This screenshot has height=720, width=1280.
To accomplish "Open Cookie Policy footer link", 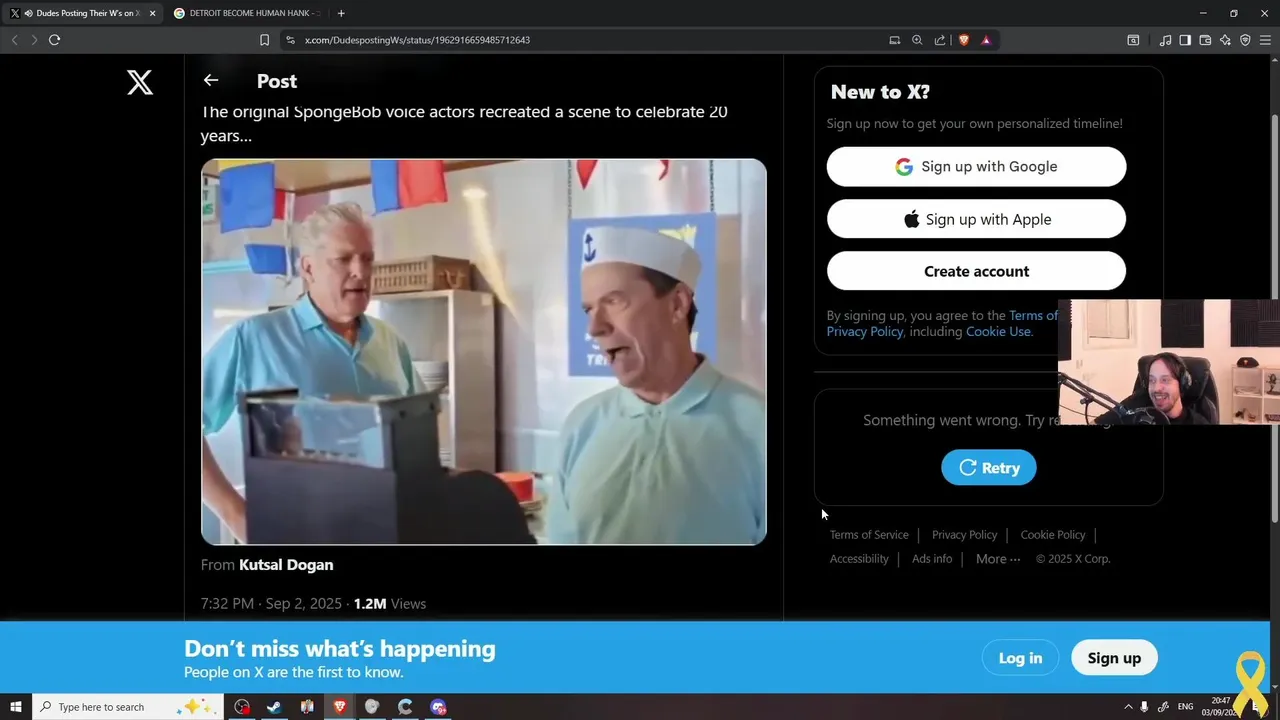I will (1053, 535).
